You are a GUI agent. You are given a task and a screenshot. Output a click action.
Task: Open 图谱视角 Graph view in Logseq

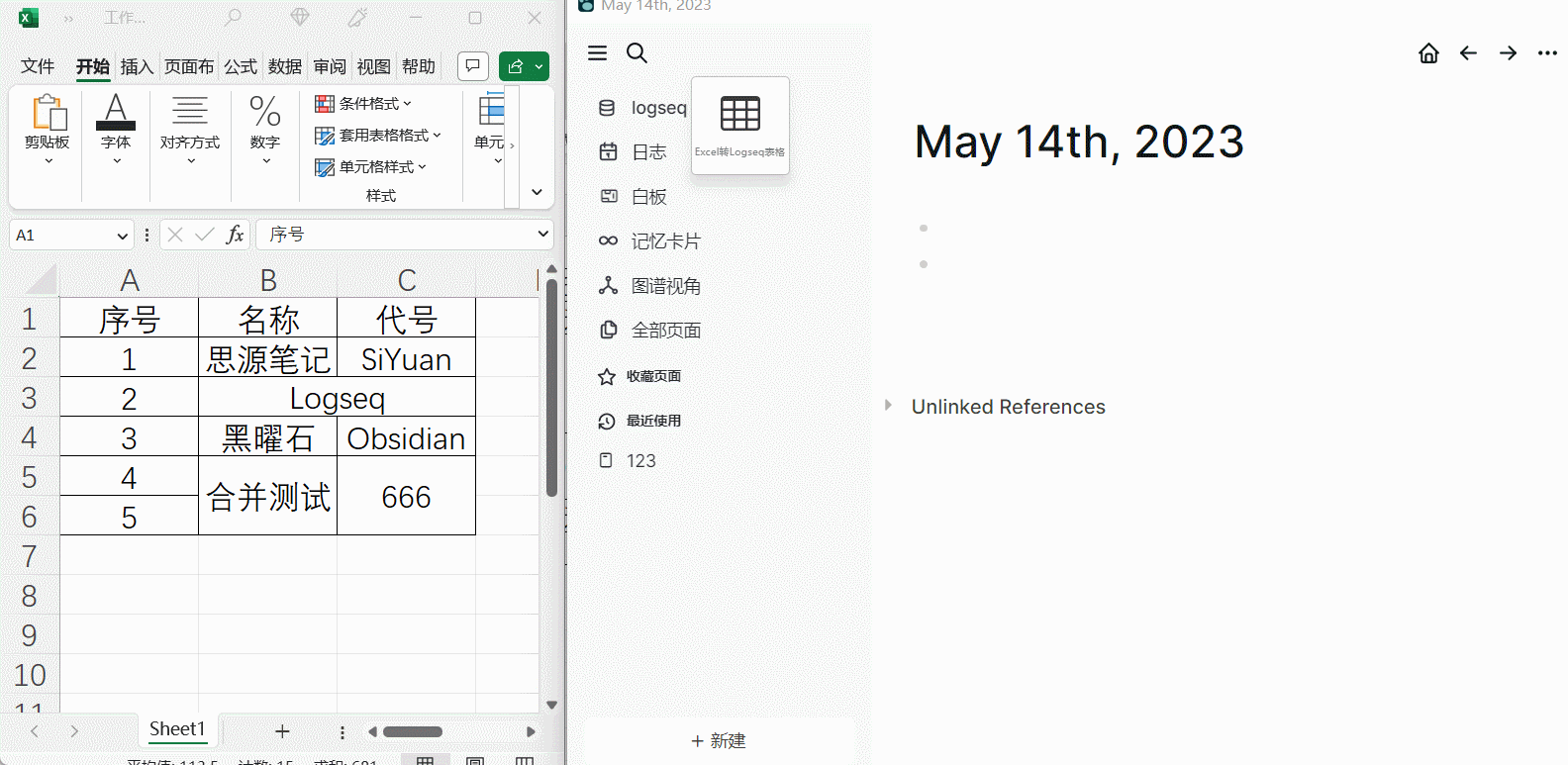tap(650, 285)
